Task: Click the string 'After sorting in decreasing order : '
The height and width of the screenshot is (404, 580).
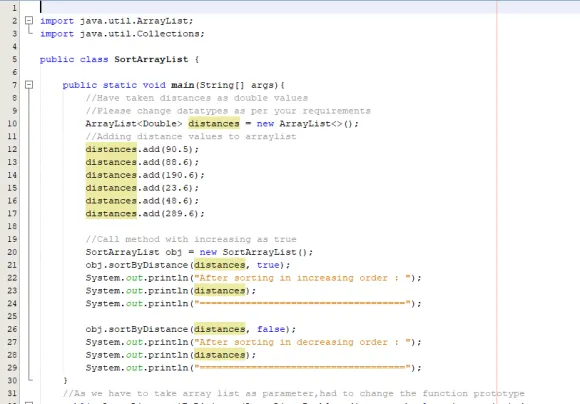Action: (x=302, y=342)
